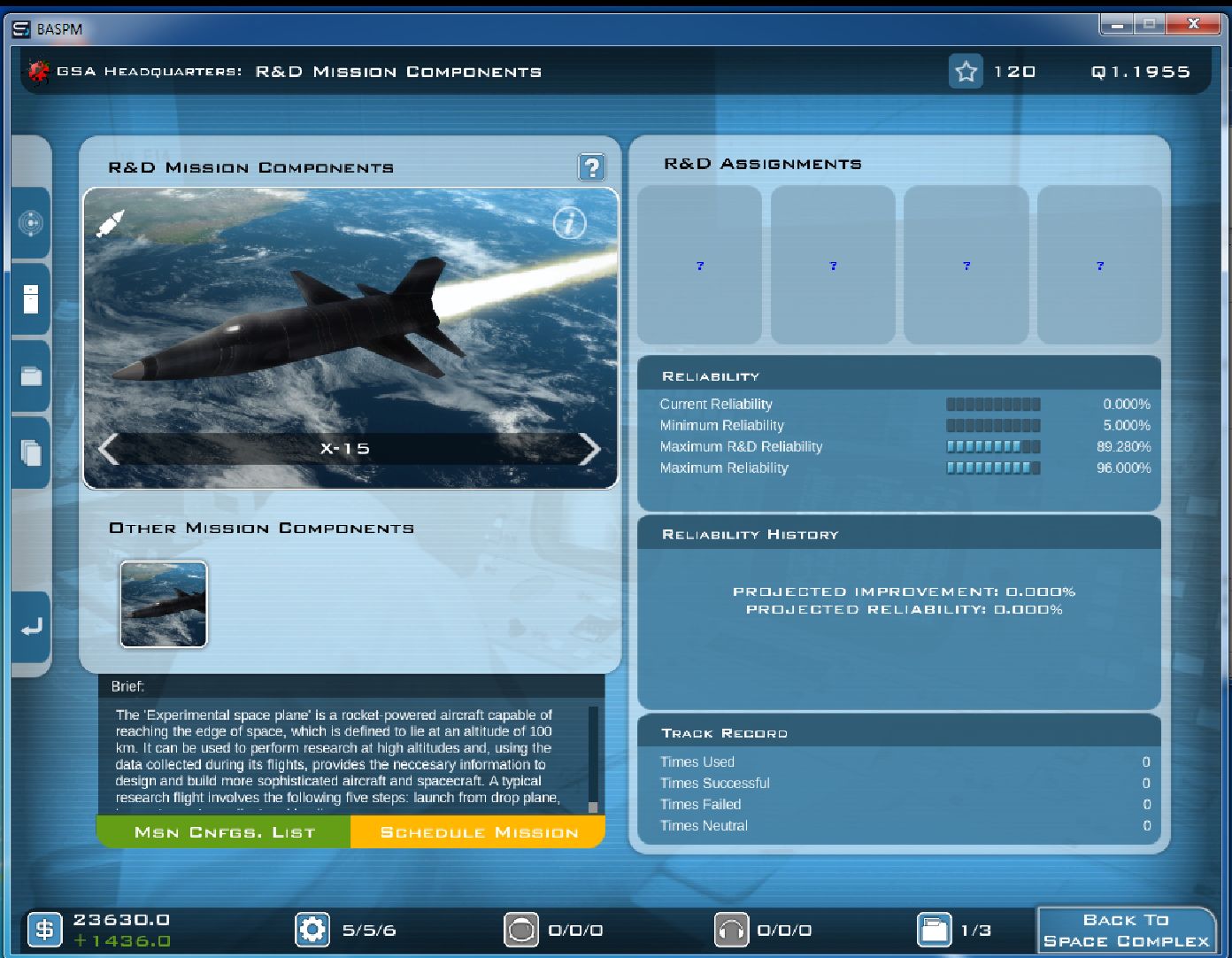Open the folder sidebar tab
1232x958 pixels.
[x=31, y=376]
